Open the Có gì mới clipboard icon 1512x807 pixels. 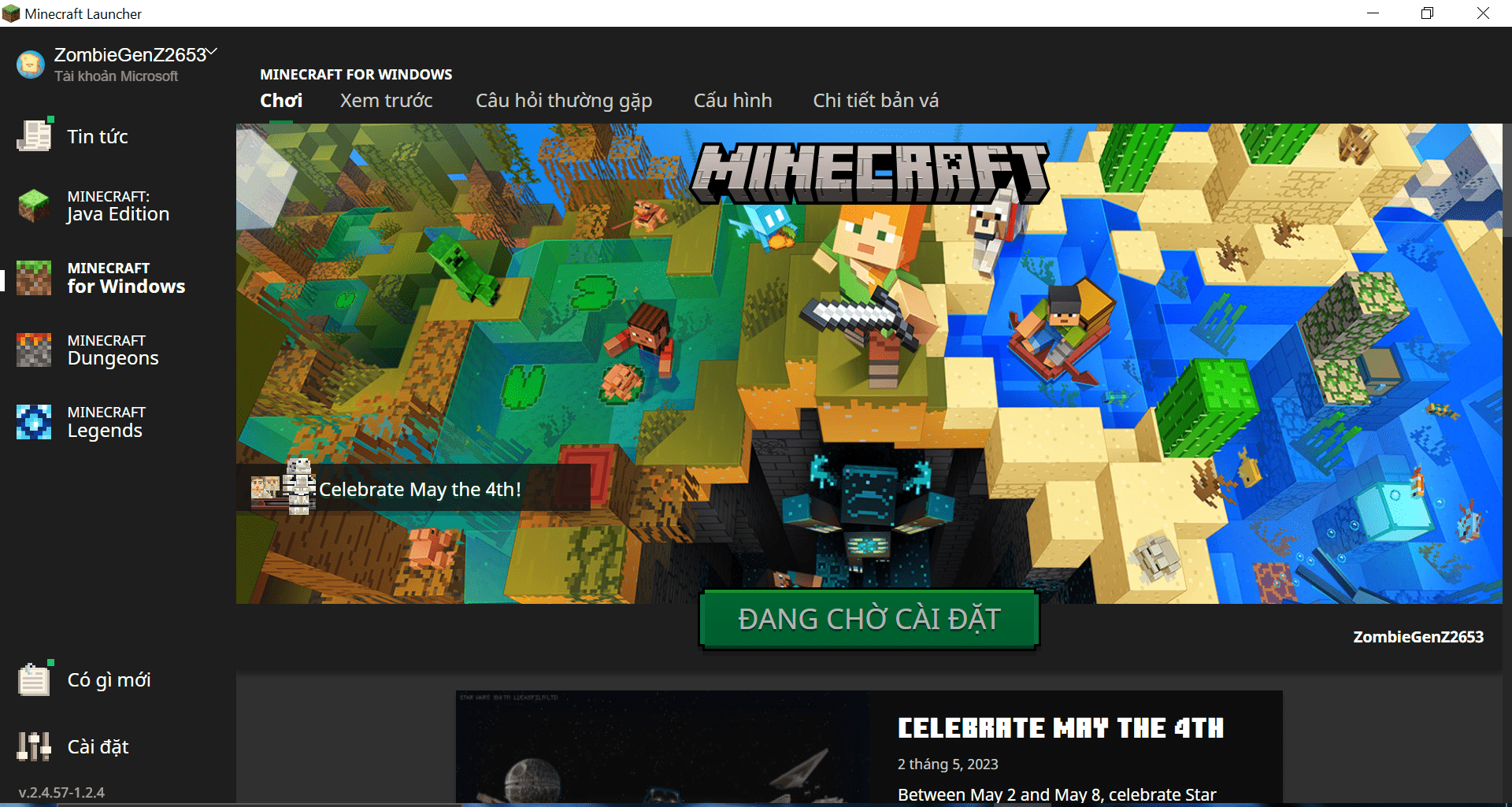click(x=34, y=679)
